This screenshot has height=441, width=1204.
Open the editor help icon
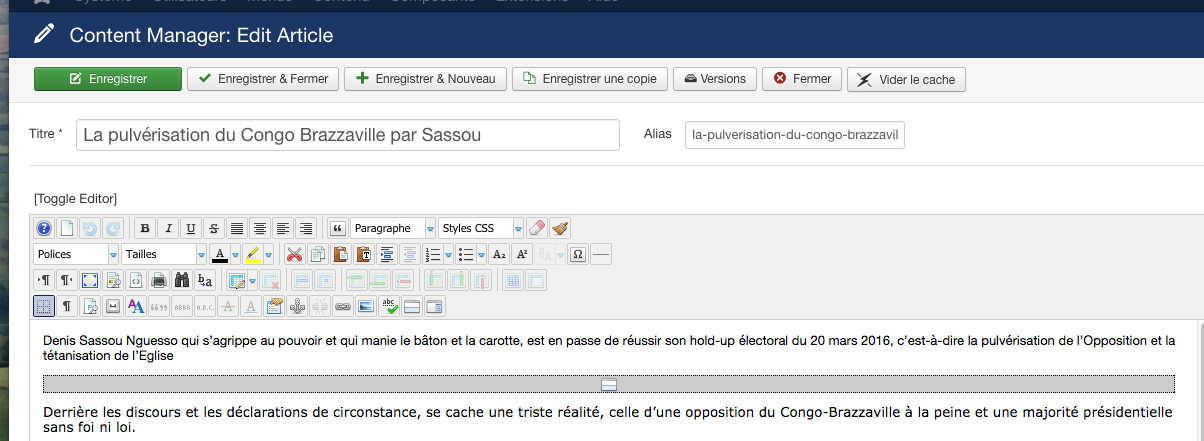pos(44,228)
